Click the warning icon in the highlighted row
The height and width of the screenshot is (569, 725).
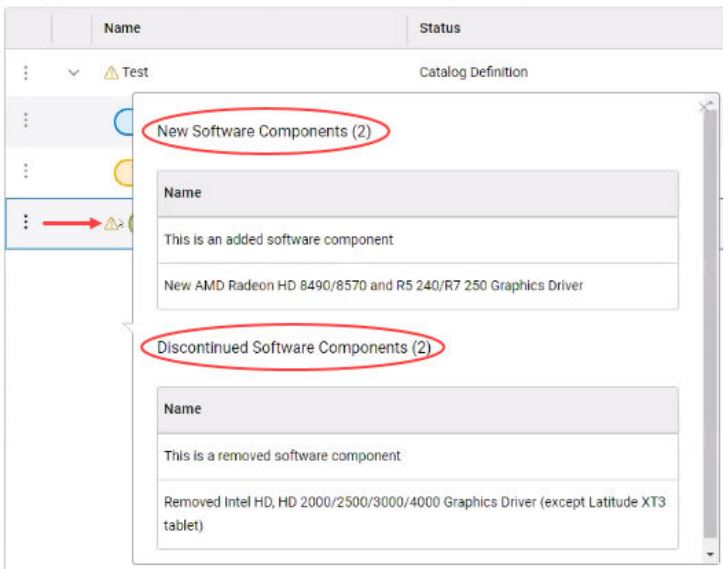point(111,224)
